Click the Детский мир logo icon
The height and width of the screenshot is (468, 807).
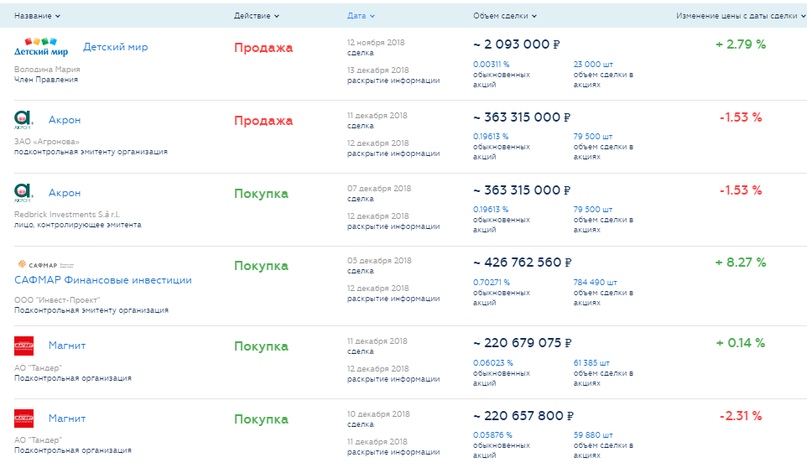(41, 47)
